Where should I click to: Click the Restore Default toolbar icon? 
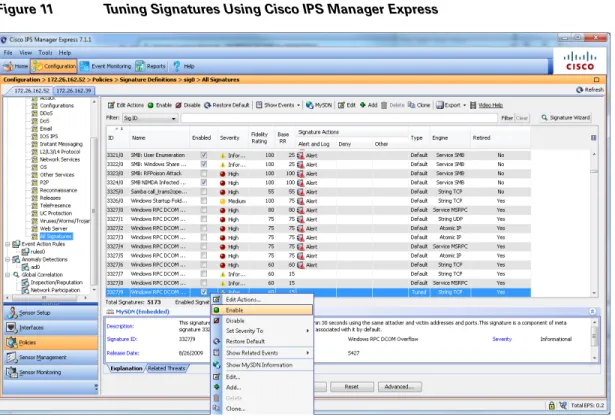pos(207,105)
